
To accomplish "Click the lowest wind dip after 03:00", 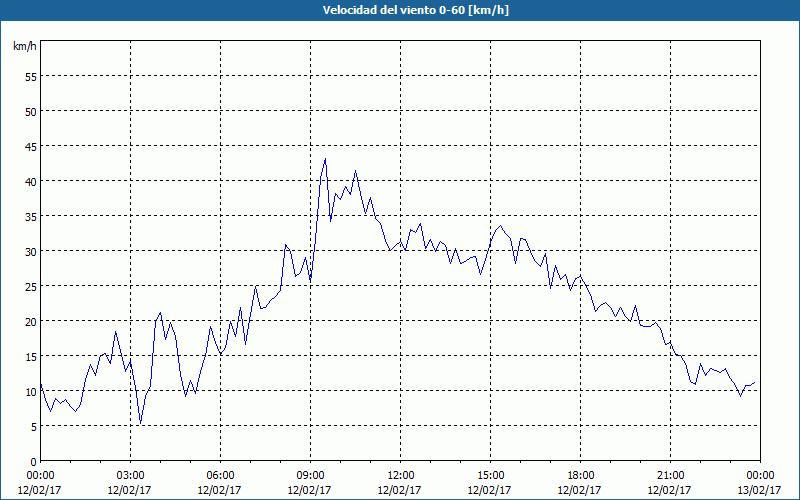I will pos(140,423).
